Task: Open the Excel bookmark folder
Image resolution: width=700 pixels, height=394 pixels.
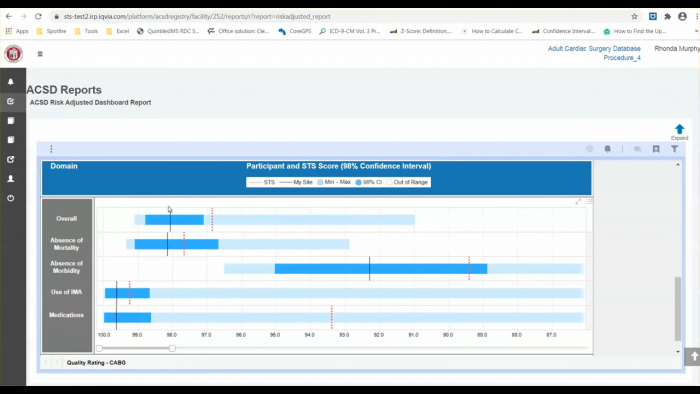Action: pyautogui.click(x=118, y=31)
